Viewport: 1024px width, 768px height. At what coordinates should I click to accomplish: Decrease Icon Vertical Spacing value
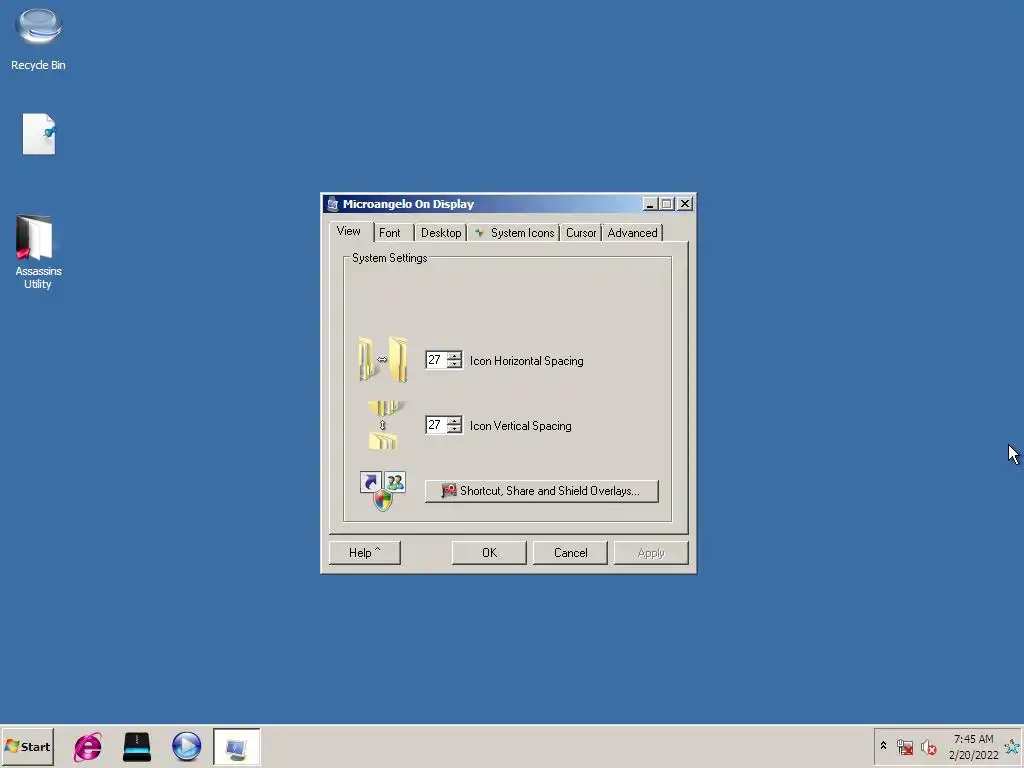coord(454,429)
